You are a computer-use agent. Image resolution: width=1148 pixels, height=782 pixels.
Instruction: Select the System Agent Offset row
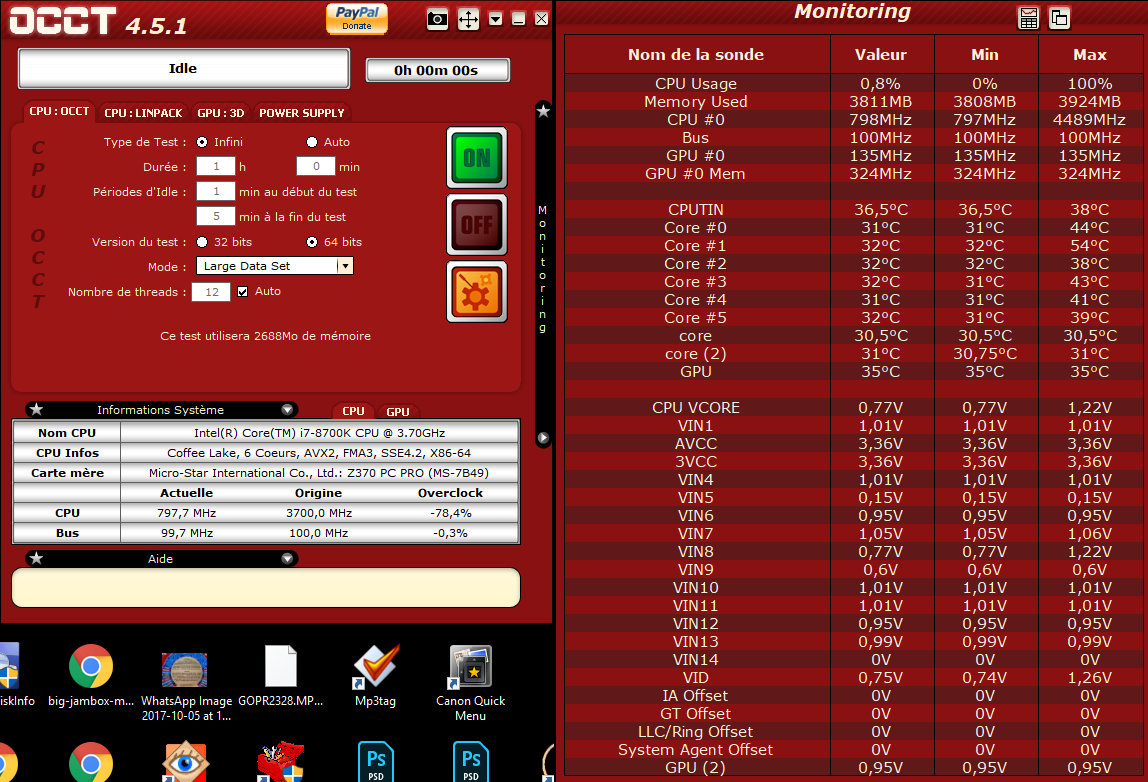854,749
